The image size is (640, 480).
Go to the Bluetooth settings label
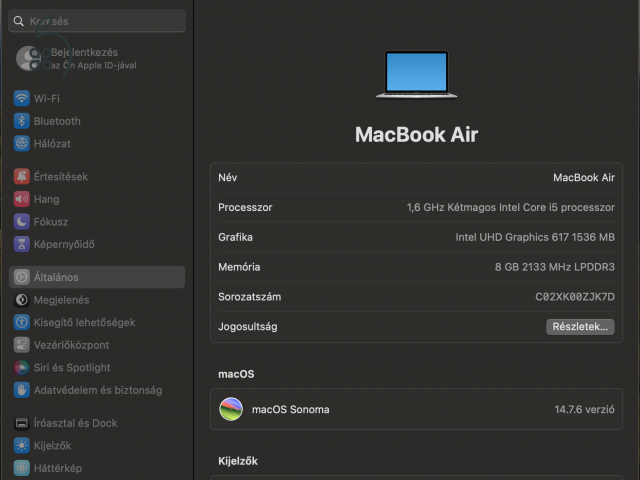coord(57,121)
